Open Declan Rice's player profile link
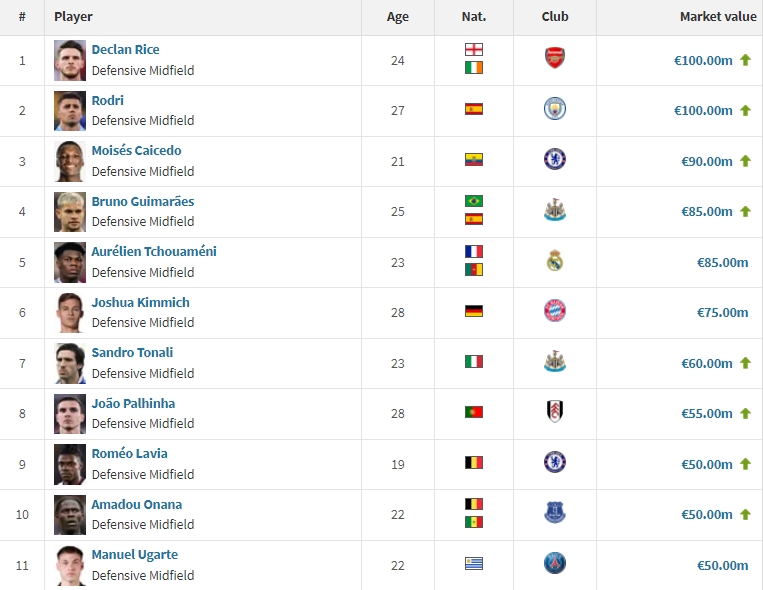 click(x=126, y=50)
